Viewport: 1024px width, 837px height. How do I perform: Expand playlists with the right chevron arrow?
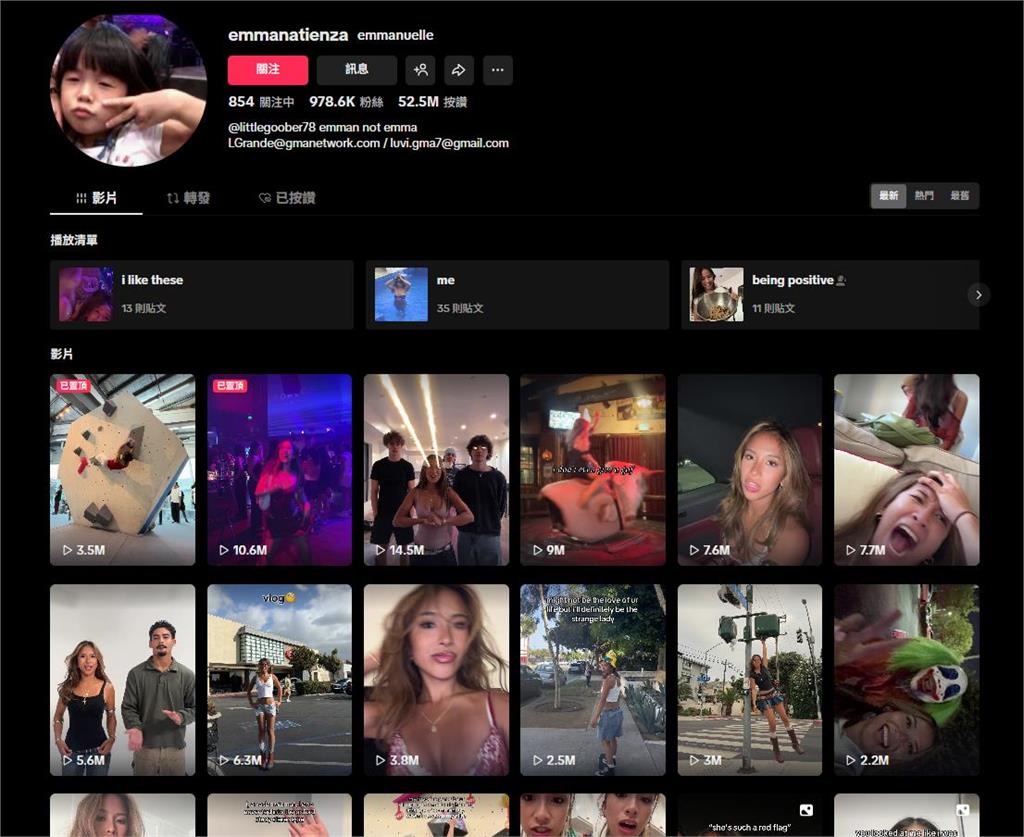pyautogui.click(x=978, y=294)
